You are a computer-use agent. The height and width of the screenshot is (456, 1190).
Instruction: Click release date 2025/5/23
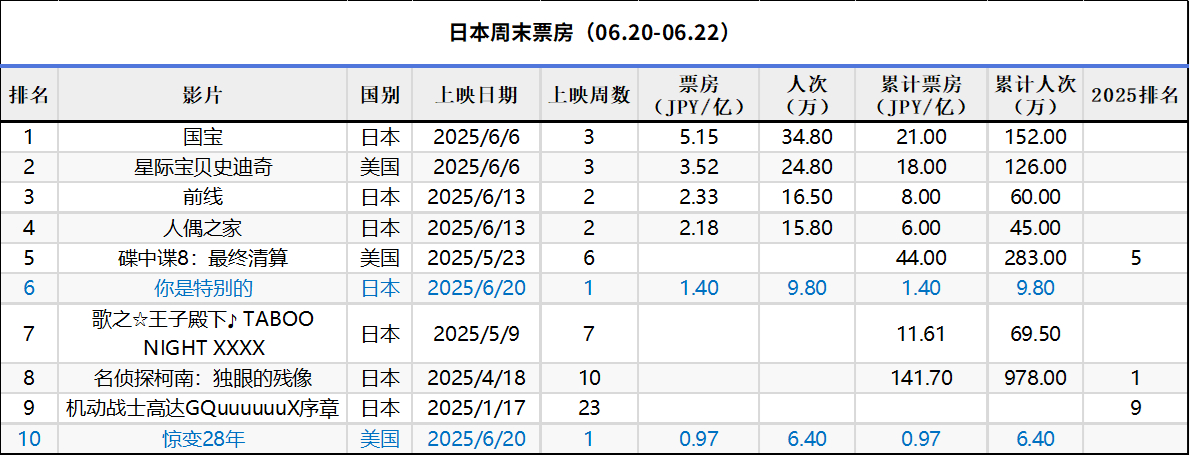(476, 258)
